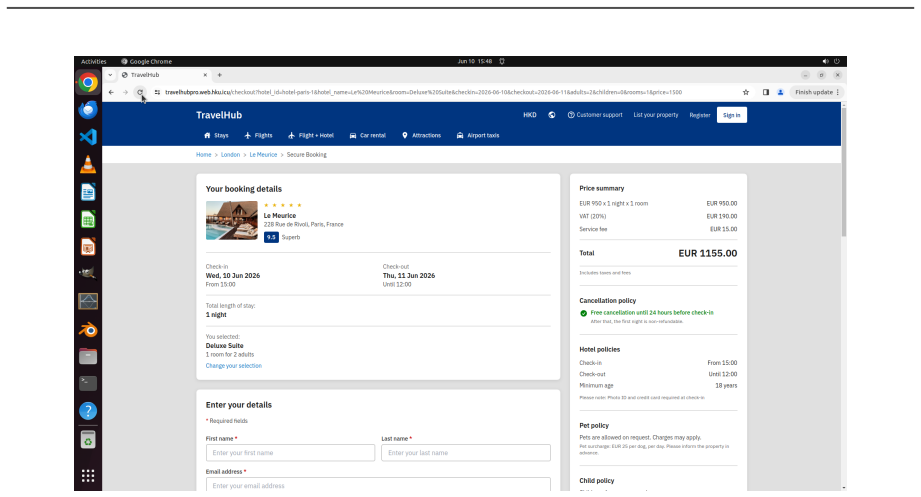The width and height of the screenshot is (921, 497).
Task: Click the Free cancellation policy text
Action: [652, 313]
